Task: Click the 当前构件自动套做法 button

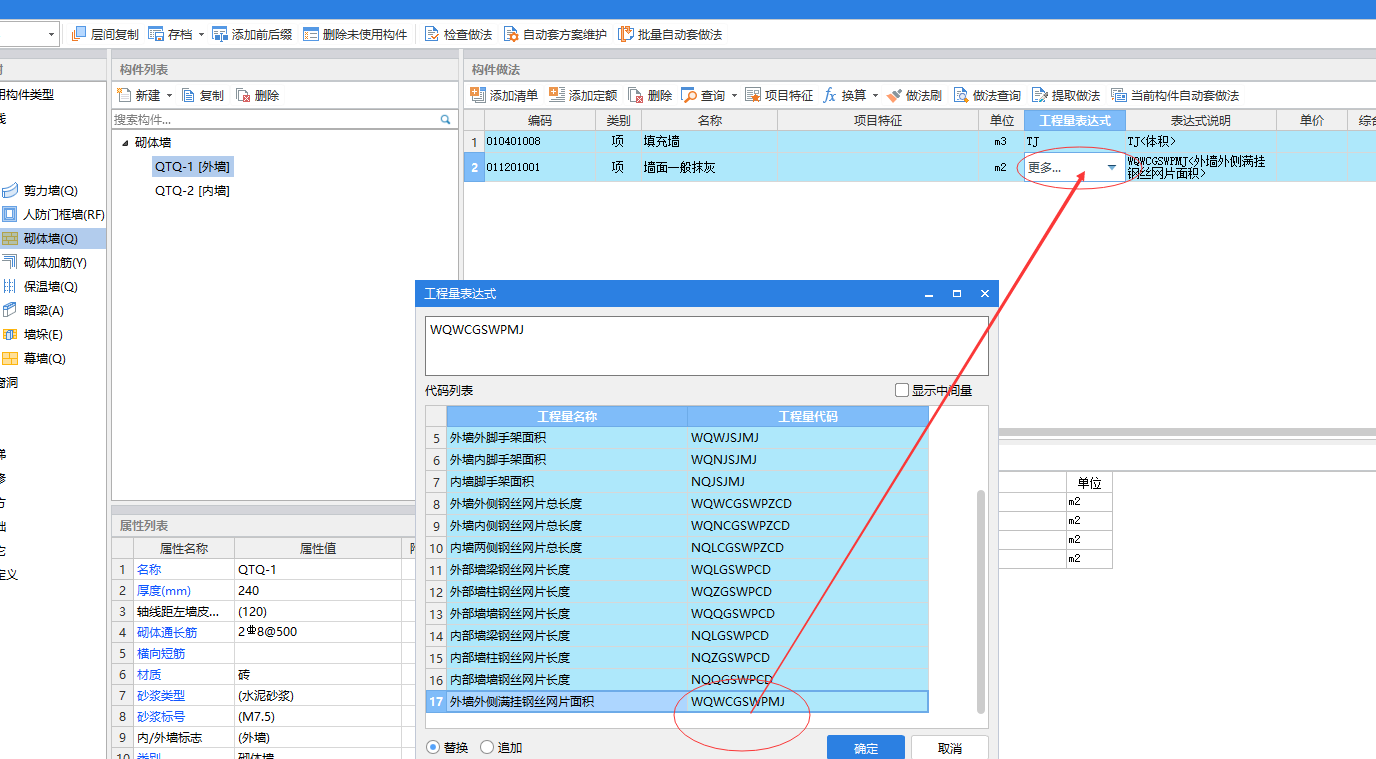Action: point(1175,95)
